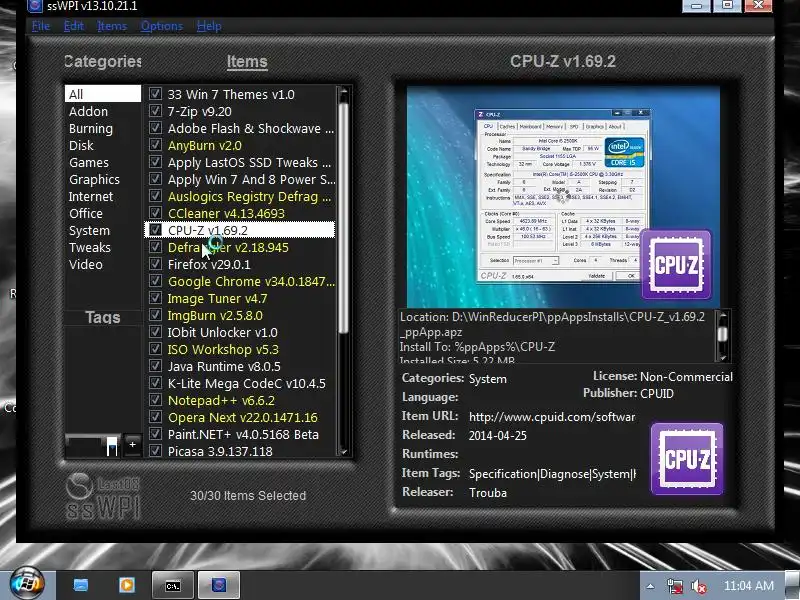Select Apply LastOS SSD Tweaks item
This screenshot has width=800, height=600.
pyautogui.click(x=249, y=162)
